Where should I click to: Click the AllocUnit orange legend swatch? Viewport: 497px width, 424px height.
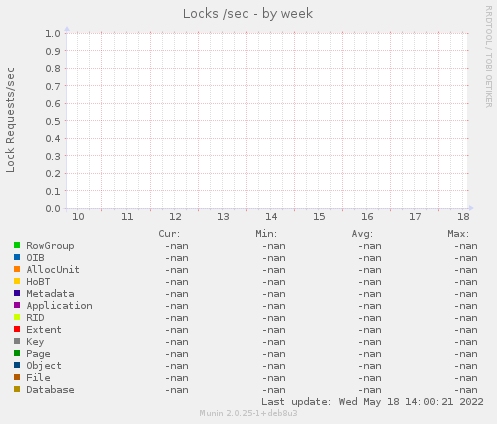(x=17, y=269)
